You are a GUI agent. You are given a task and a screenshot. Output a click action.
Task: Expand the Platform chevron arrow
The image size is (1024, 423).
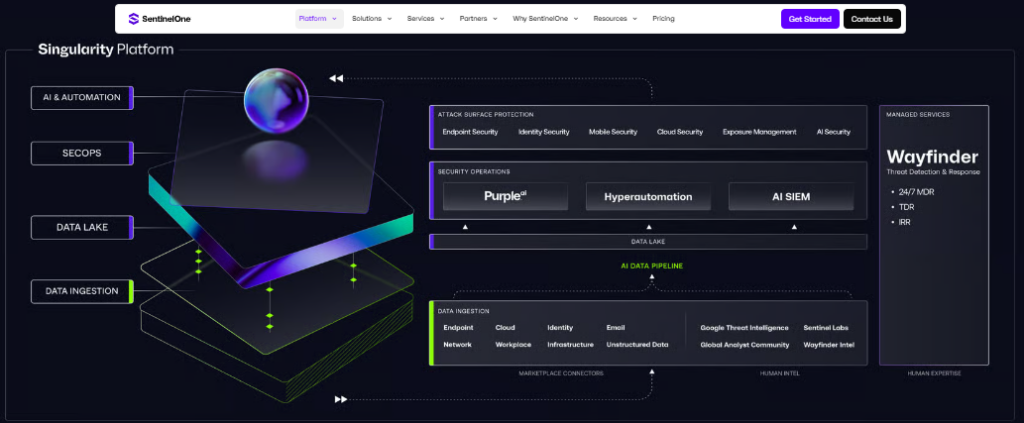pyautogui.click(x=334, y=19)
